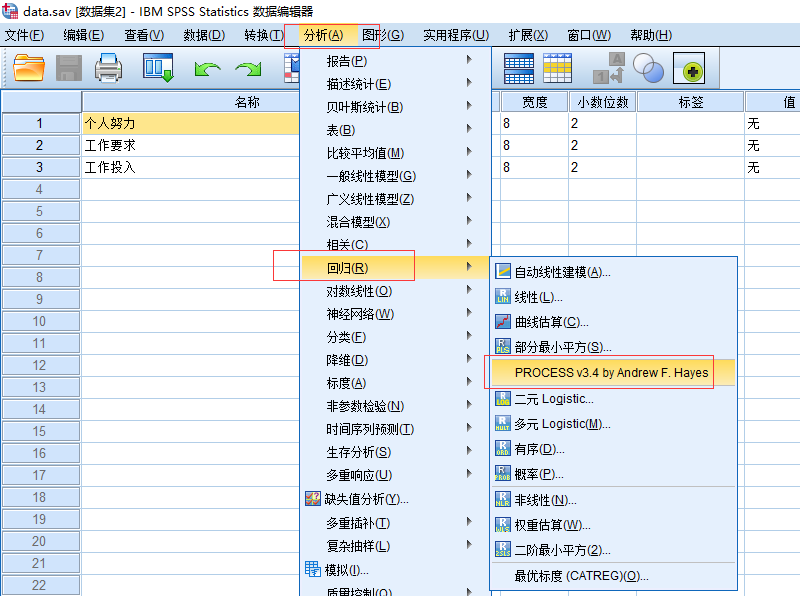Image resolution: width=800 pixels, height=596 pixels.
Task: Click the ORD icon 有序(D)
Action: (503, 449)
